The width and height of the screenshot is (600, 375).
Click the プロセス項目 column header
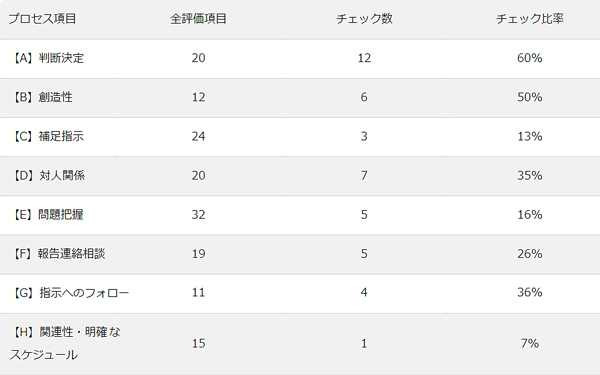pos(42,19)
